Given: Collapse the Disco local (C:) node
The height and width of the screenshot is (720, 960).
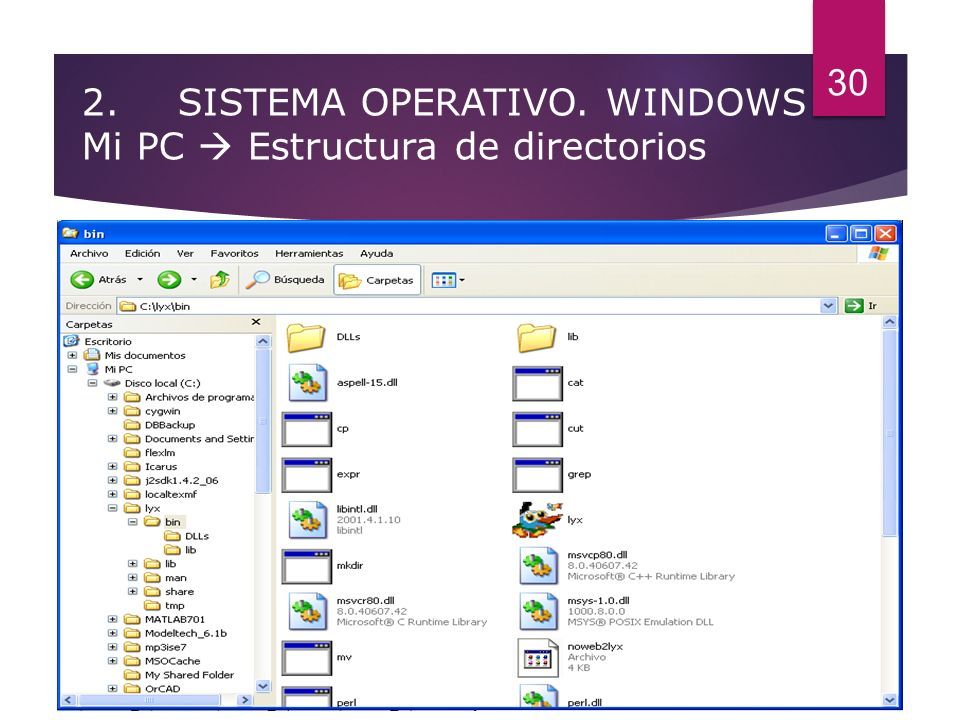Looking at the screenshot, I should pyautogui.click(x=92, y=383).
